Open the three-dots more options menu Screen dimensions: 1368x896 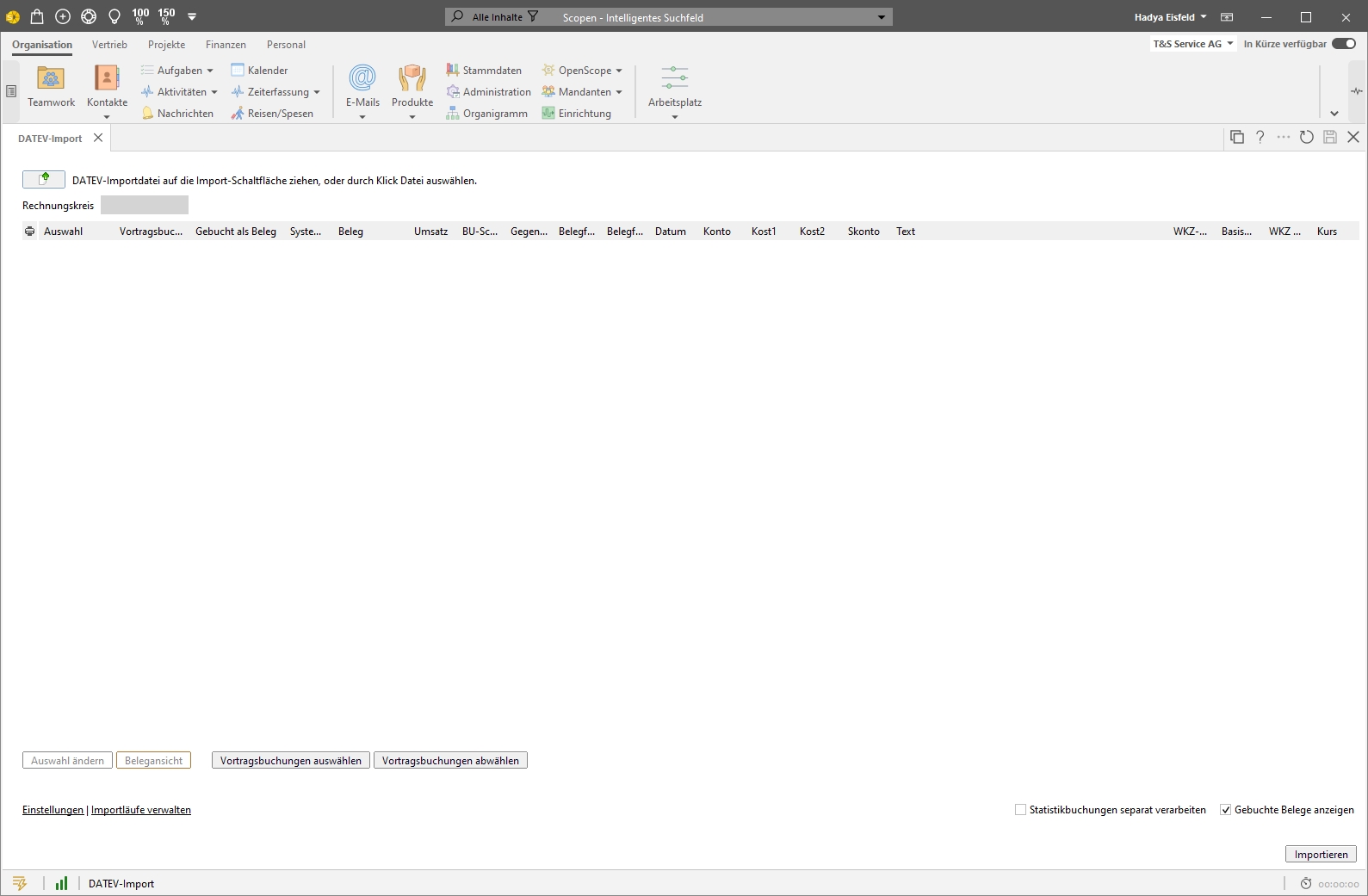click(1284, 137)
